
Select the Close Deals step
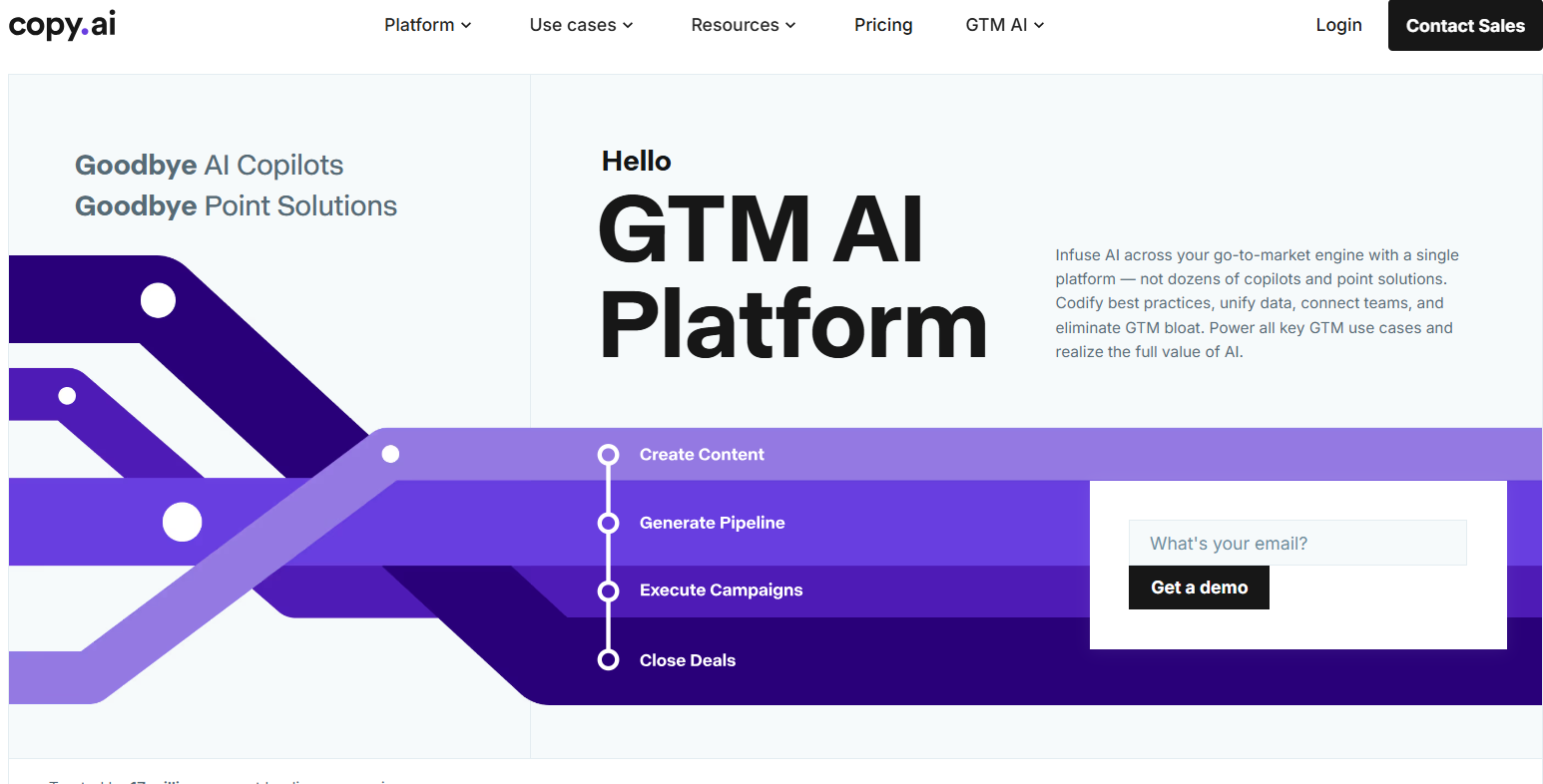click(x=688, y=660)
